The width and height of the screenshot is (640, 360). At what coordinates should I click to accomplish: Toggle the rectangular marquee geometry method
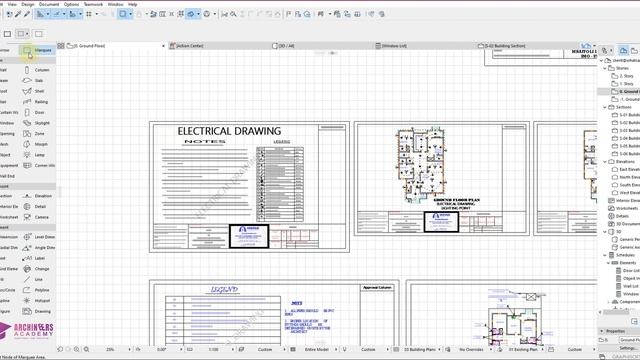pyautogui.click(x=7, y=34)
